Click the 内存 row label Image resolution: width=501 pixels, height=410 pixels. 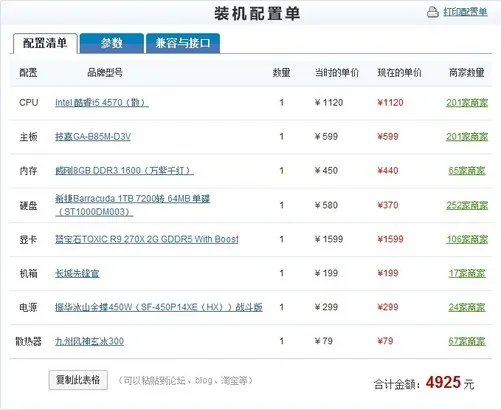(28, 171)
